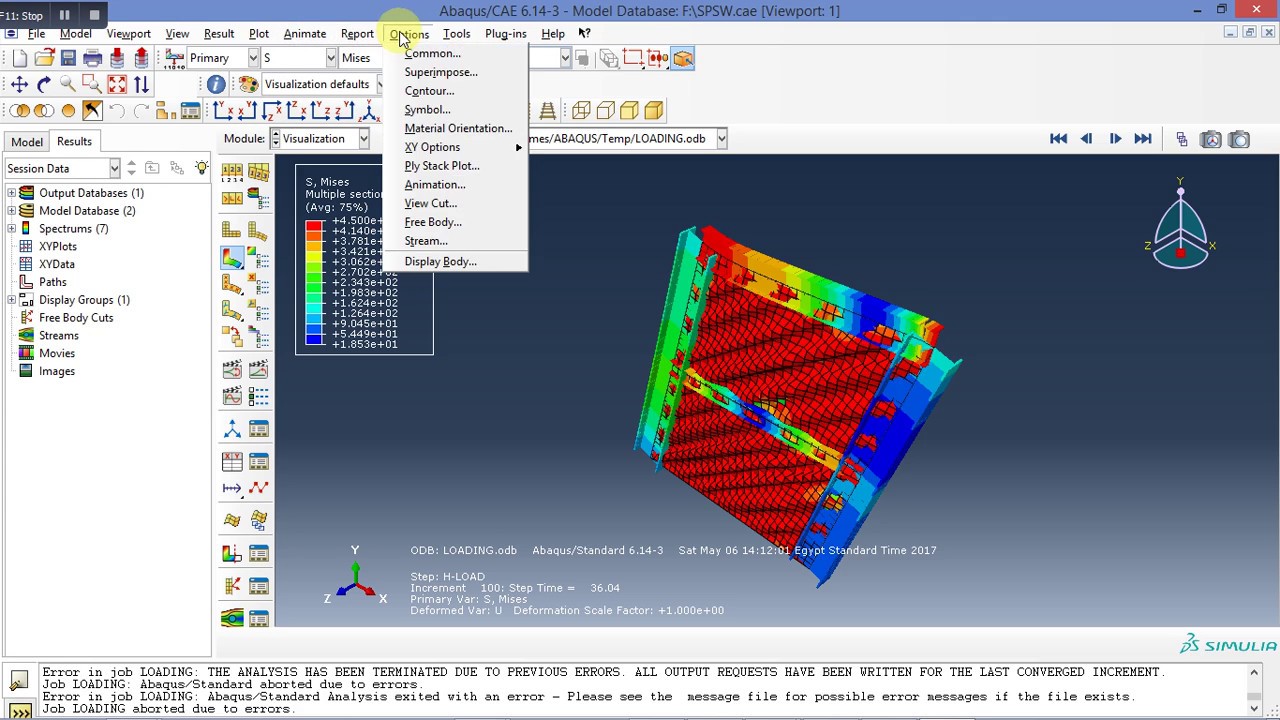Switch to the Model tab

point(27,142)
